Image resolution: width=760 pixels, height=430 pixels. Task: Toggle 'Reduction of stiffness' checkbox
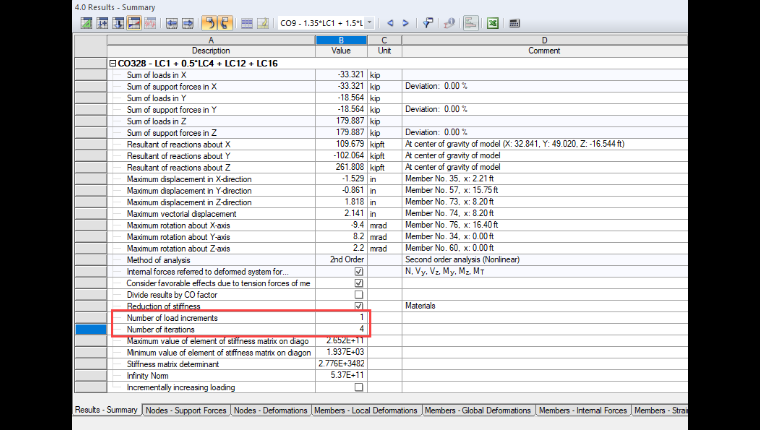(359, 306)
